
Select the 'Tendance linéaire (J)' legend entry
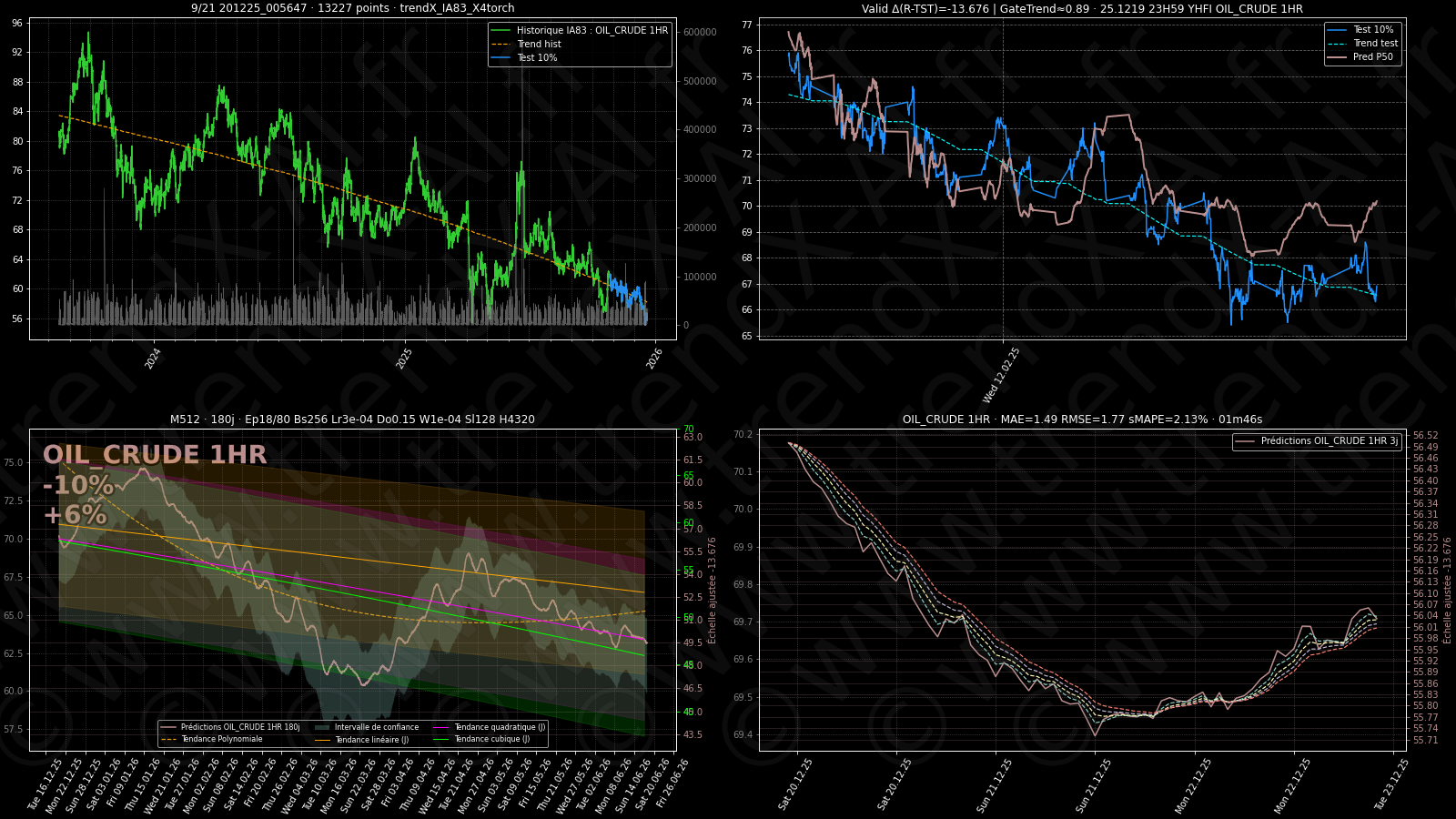tap(371, 740)
